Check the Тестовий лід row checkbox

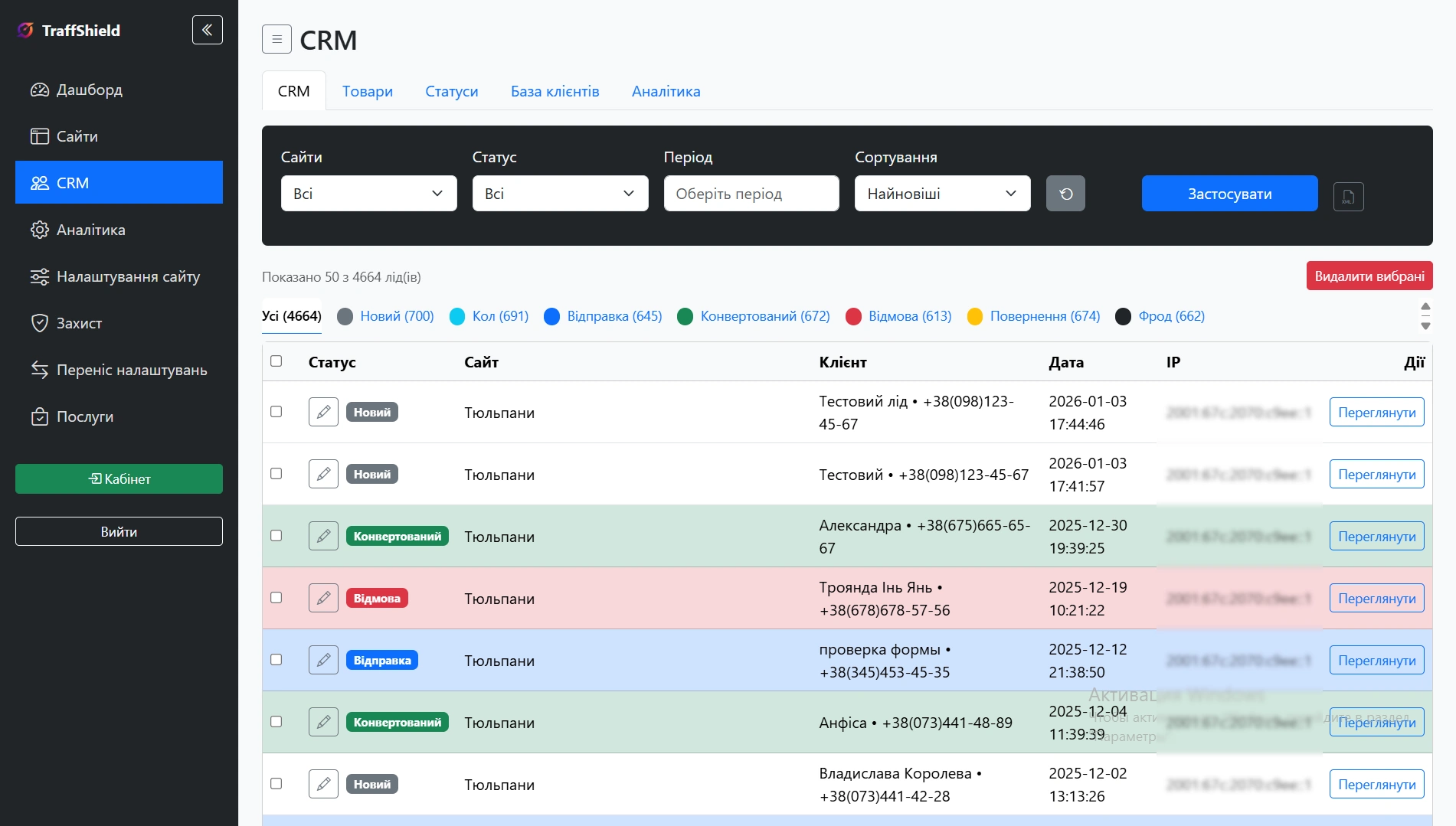coord(276,412)
